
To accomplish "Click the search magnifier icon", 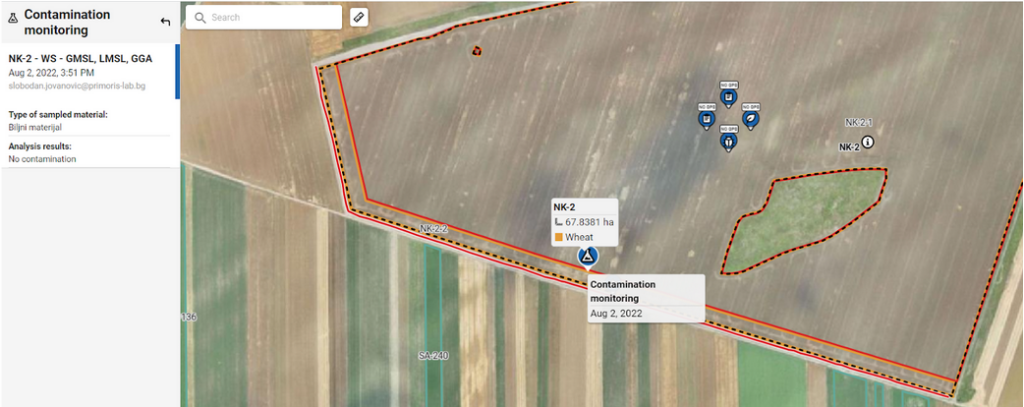I will (x=200, y=18).
